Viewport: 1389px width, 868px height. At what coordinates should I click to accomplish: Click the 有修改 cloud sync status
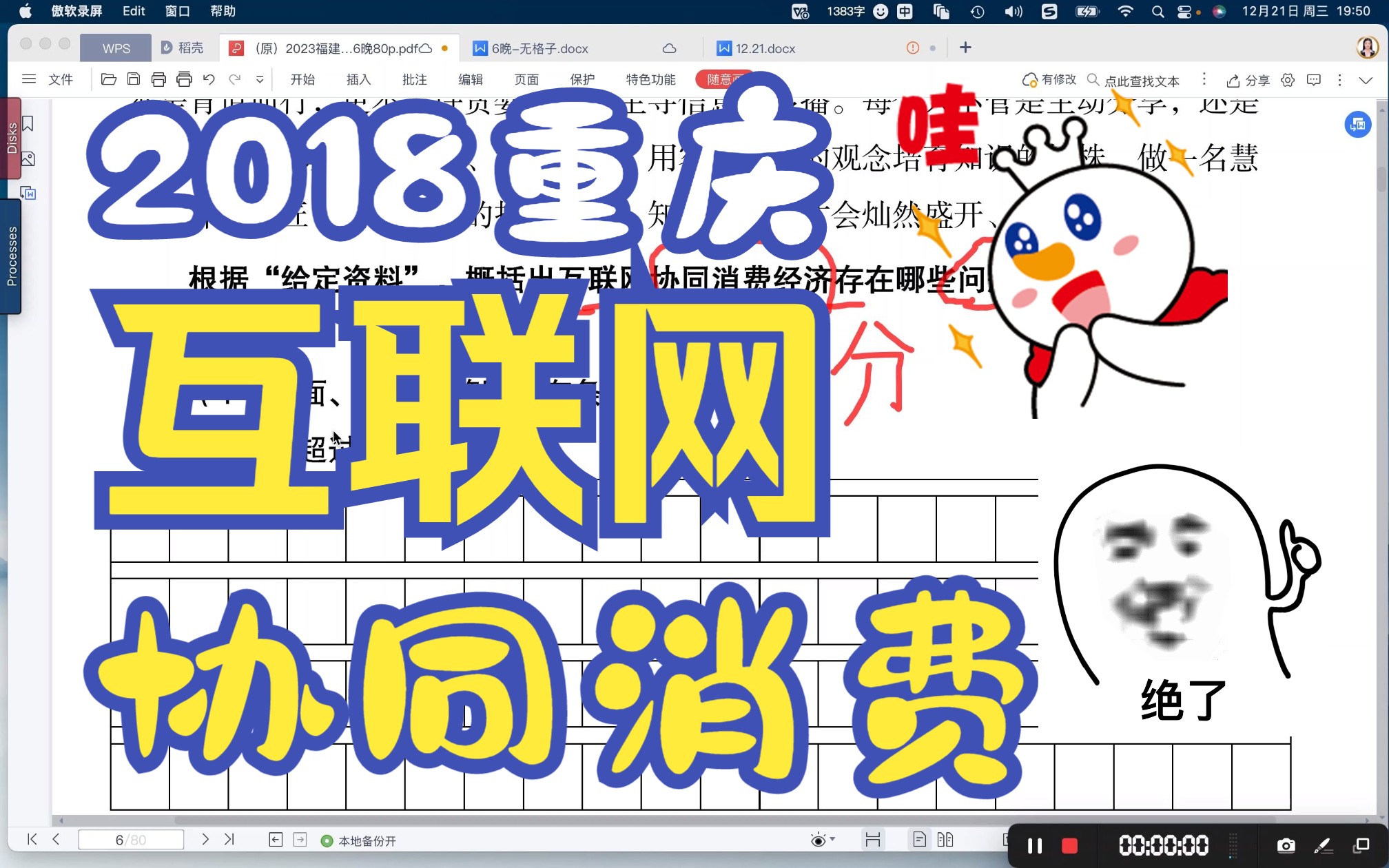click(1049, 80)
